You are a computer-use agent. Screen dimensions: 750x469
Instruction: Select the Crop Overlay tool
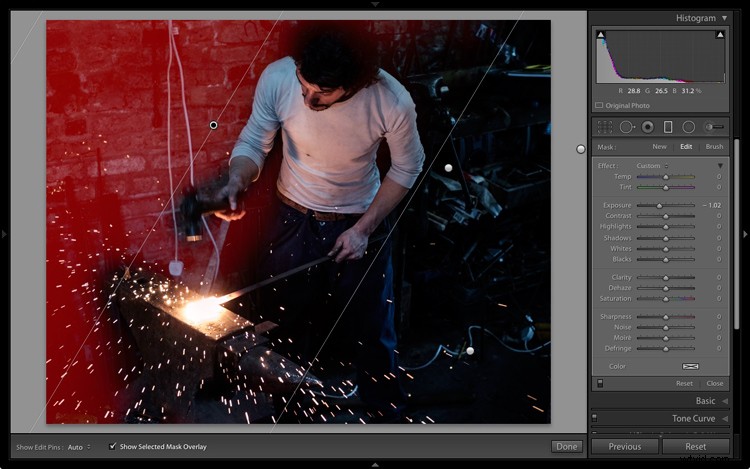click(605, 127)
